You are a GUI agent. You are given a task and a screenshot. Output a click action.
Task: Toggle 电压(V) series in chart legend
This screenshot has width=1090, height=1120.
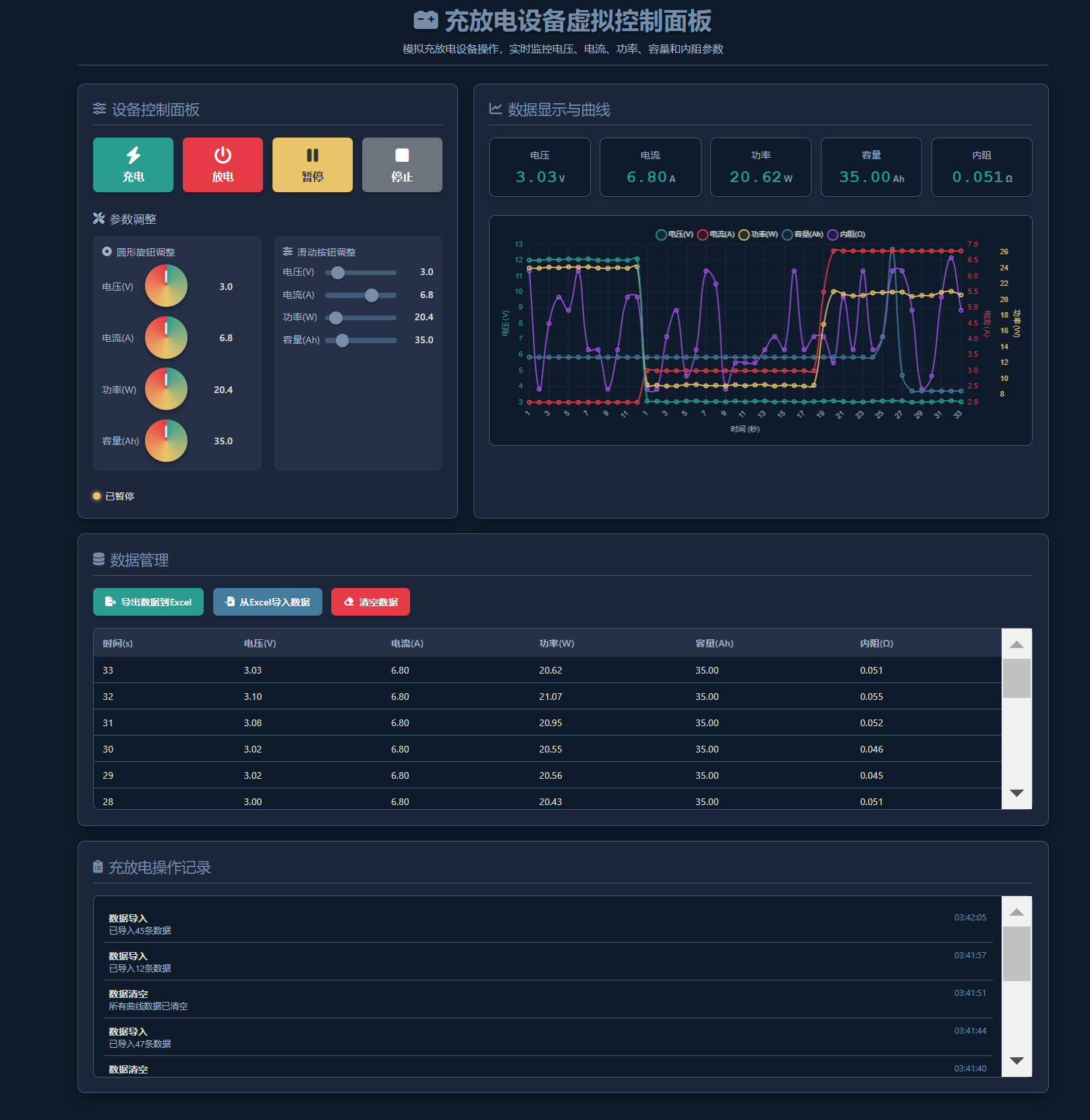coord(675,235)
